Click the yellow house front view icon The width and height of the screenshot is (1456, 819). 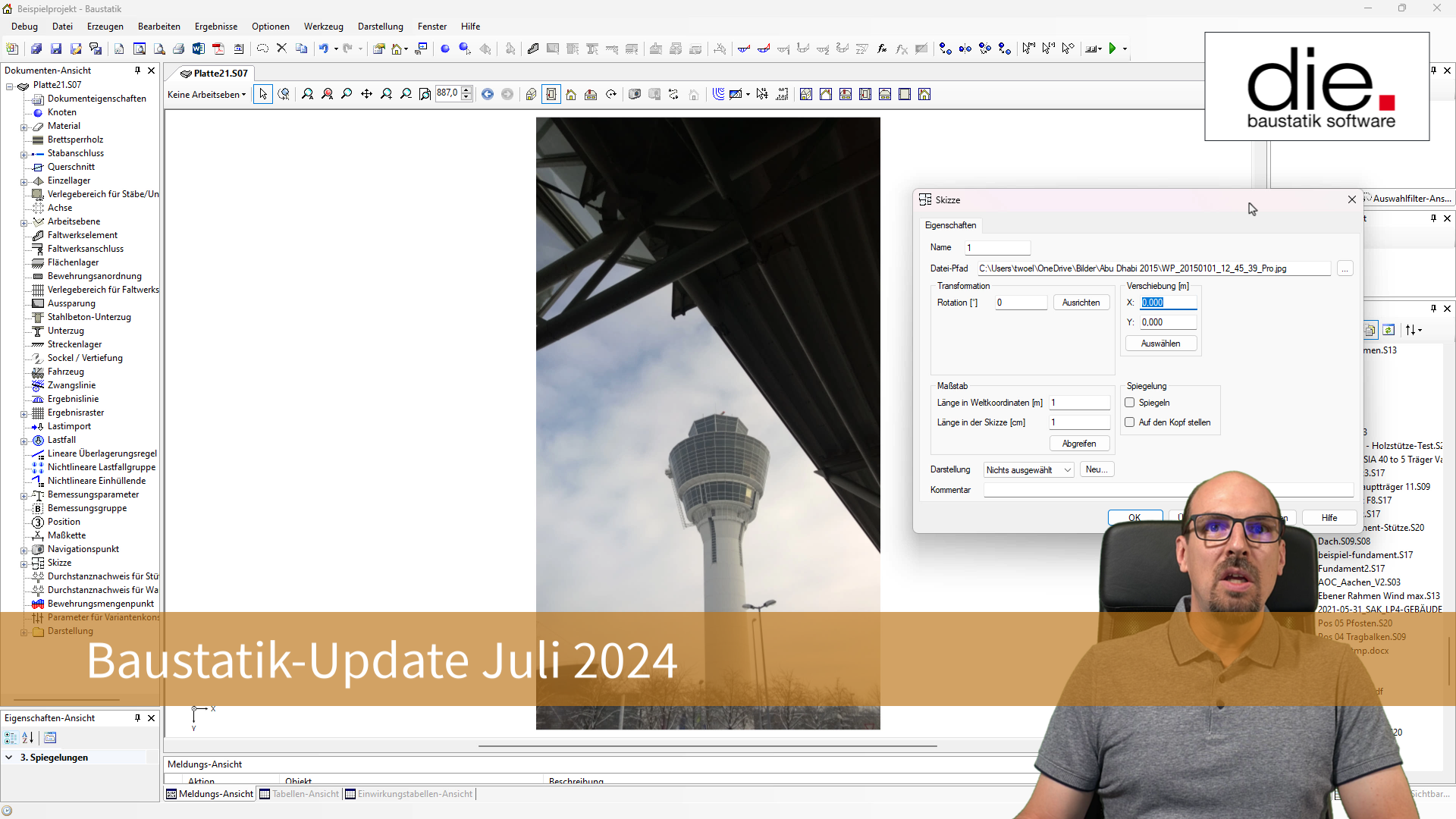(x=571, y=94)
